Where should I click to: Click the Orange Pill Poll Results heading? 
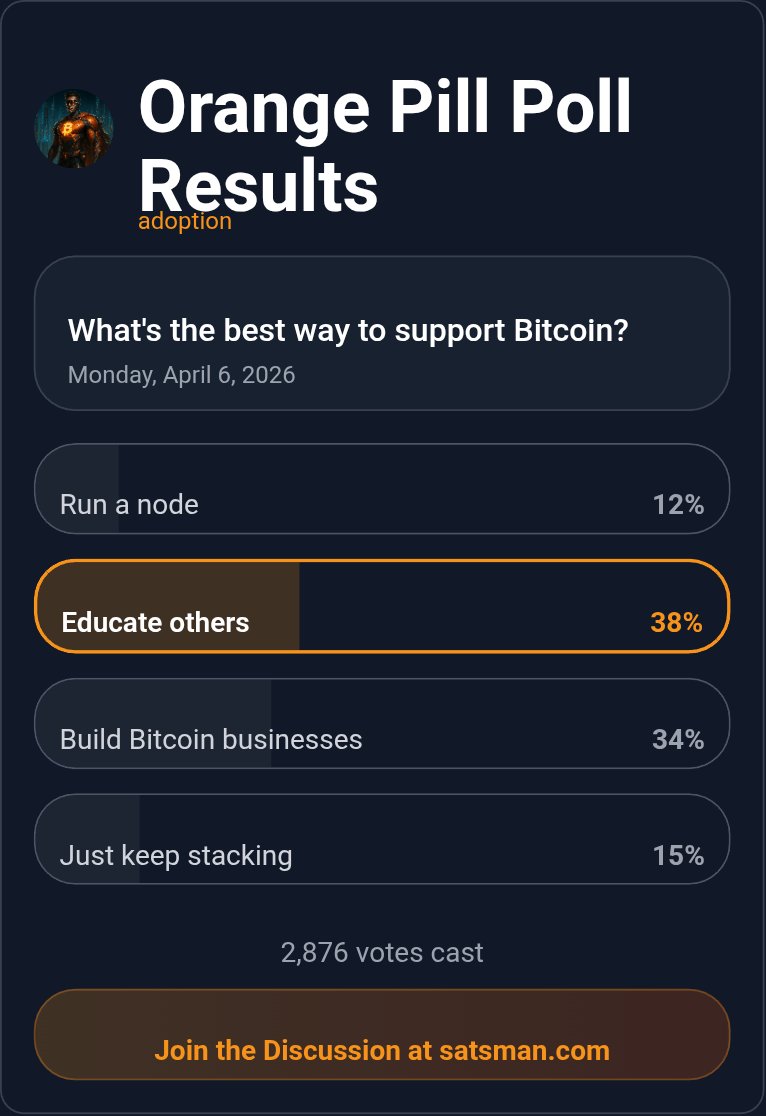tap(385, 145)
